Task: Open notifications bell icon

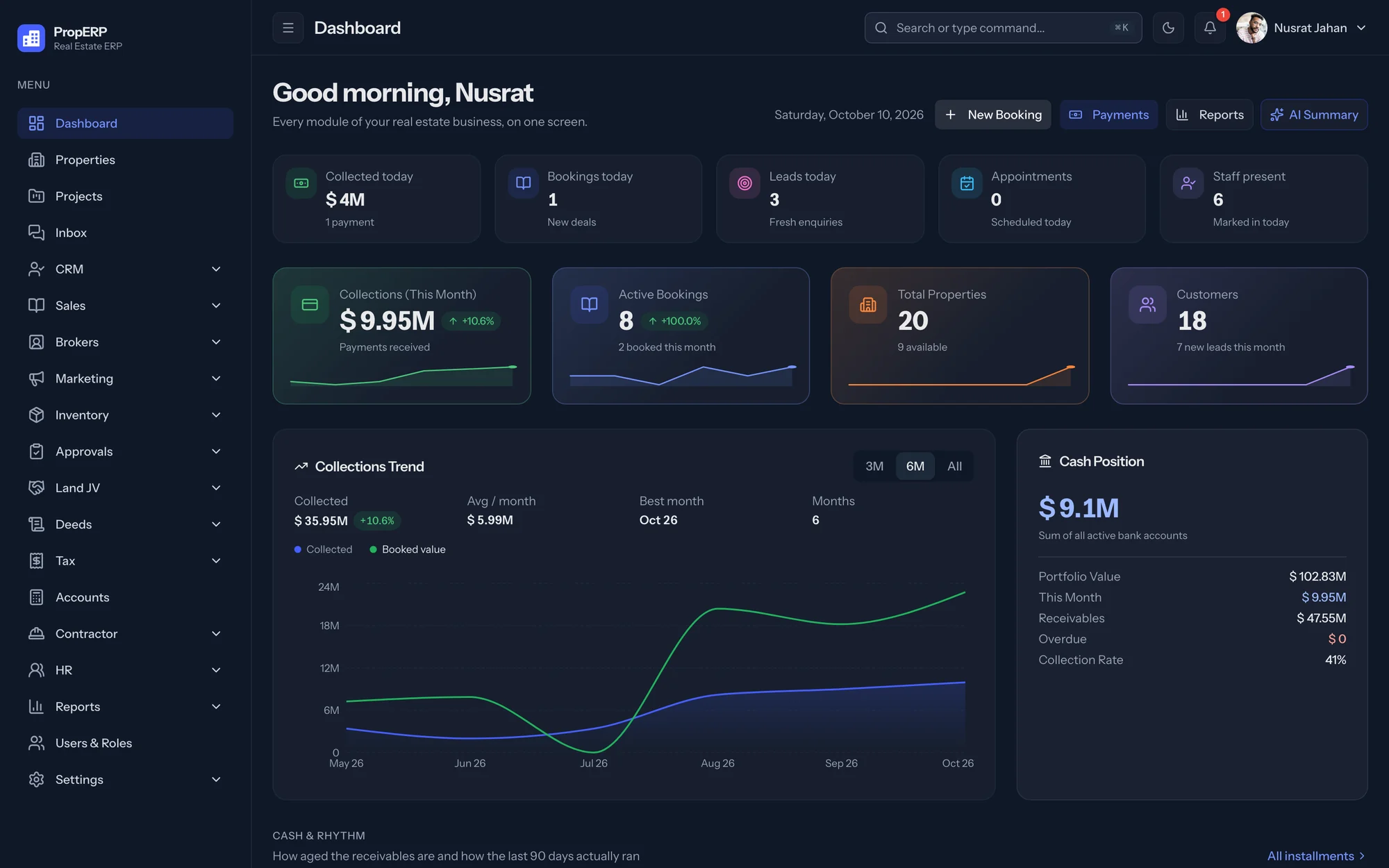Action: (1210, 28)
